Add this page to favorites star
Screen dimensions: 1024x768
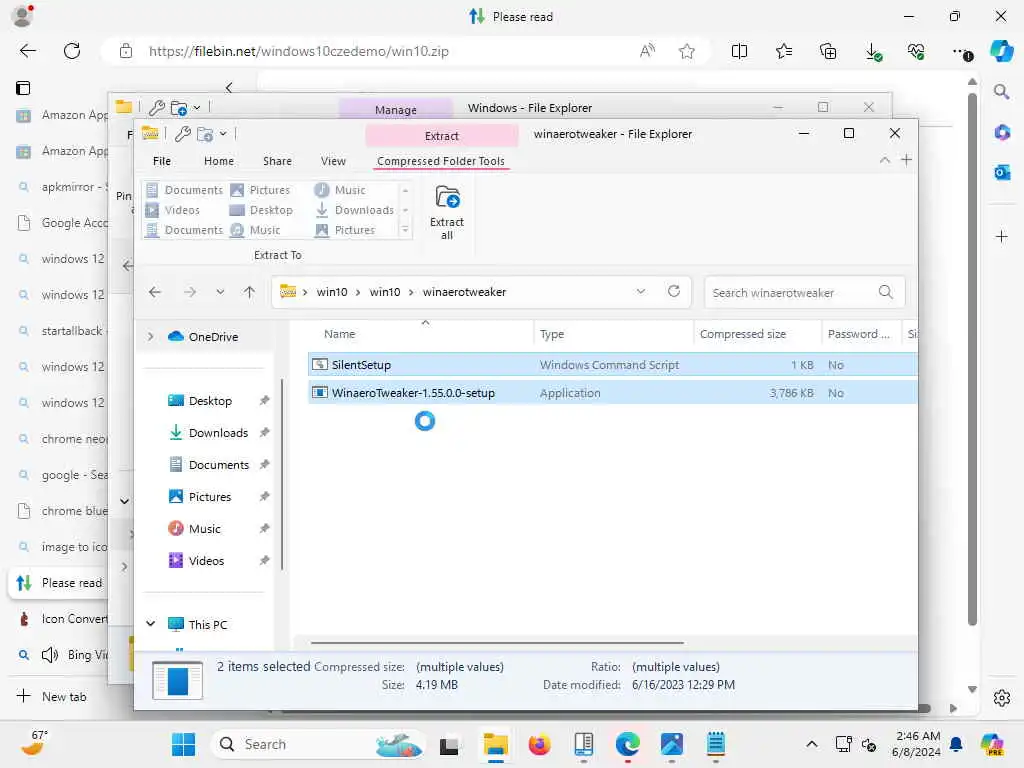[686, 51]
